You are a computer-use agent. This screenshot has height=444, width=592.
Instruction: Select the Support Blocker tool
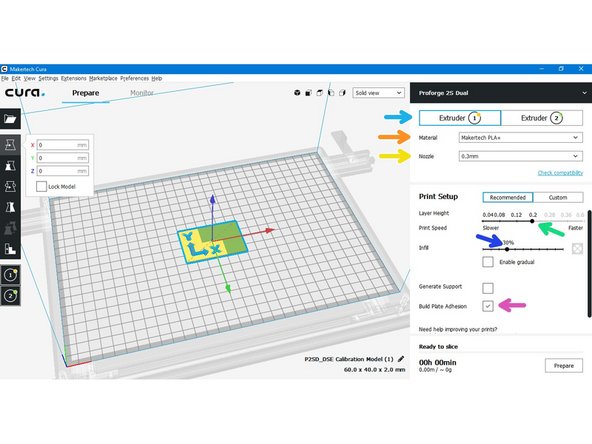(10, 248)
